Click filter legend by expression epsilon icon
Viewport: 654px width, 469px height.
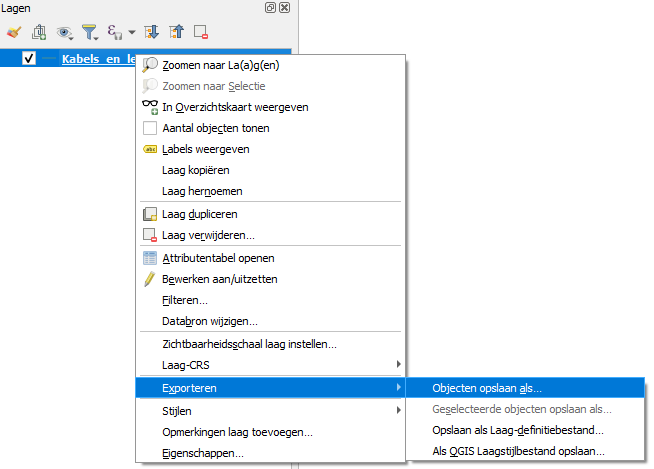[x=114, y=32]
